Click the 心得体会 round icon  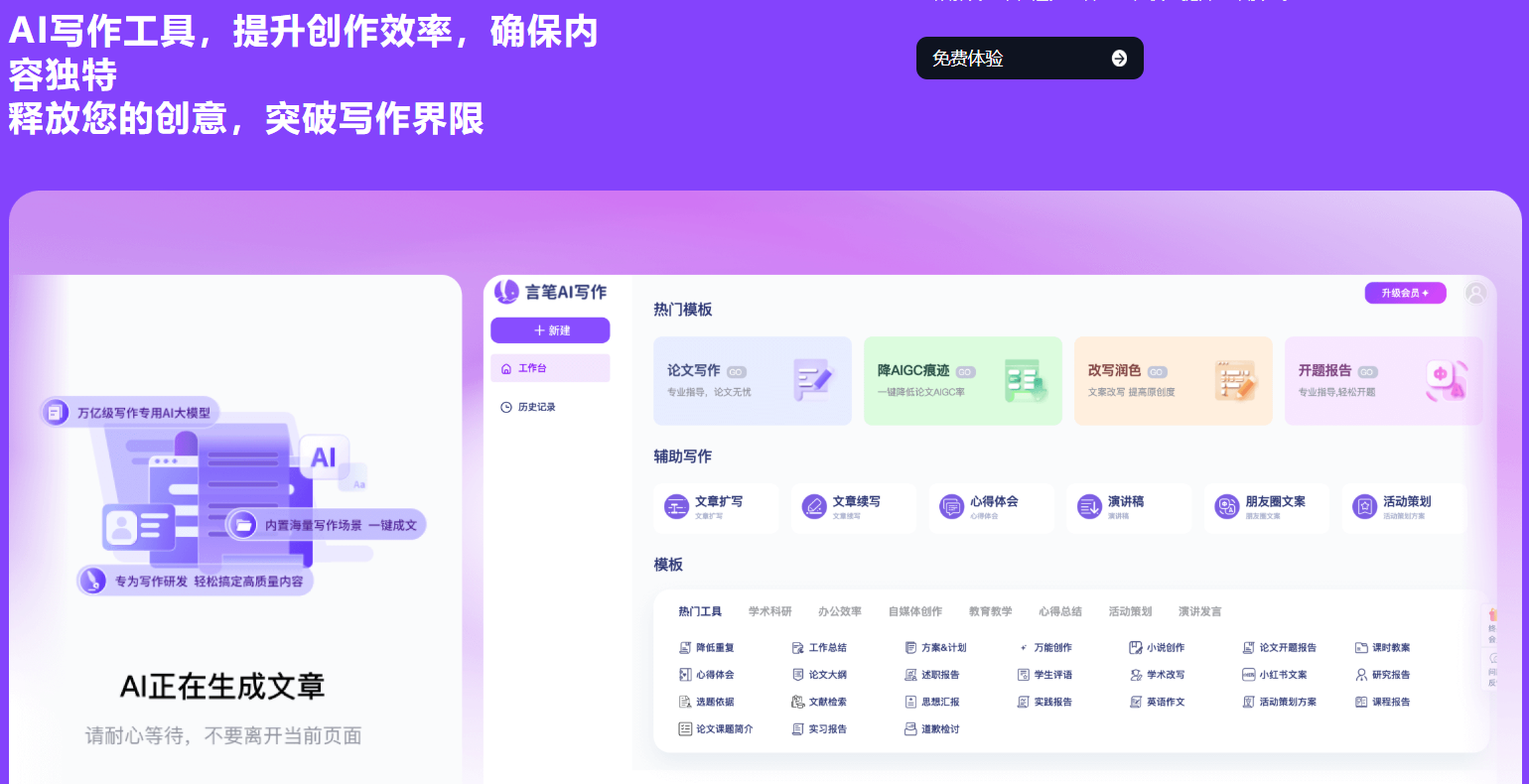[x=952, y=507]
